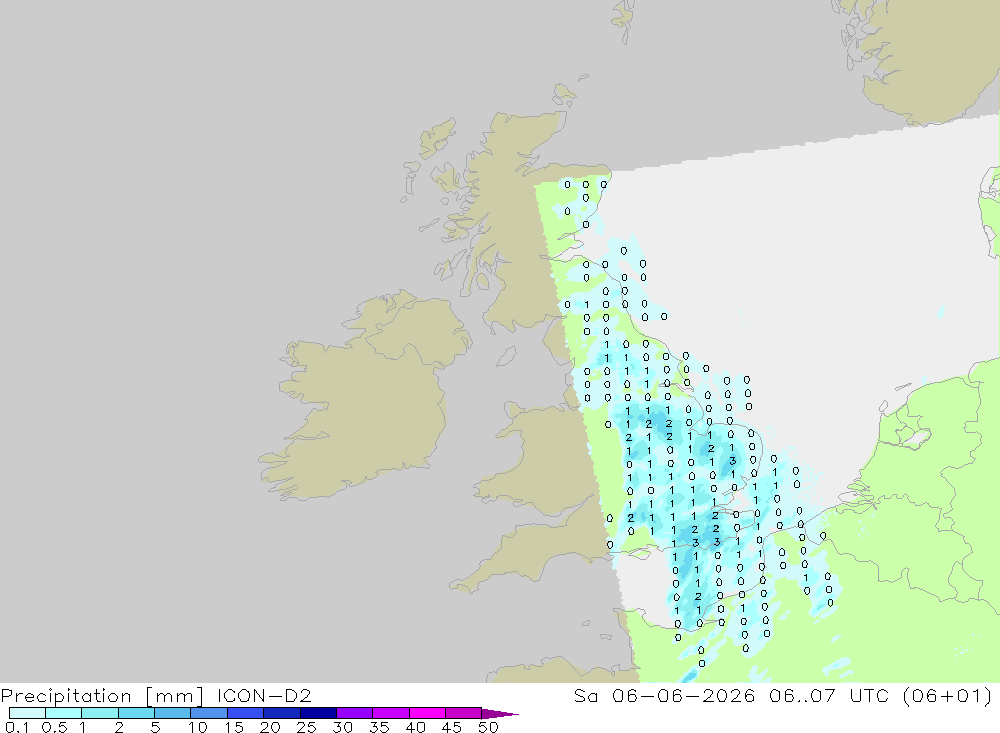Click the '0.1' legend label
Image resolution: width=1000 pixels, height=733 pixels.
[17, 727]
